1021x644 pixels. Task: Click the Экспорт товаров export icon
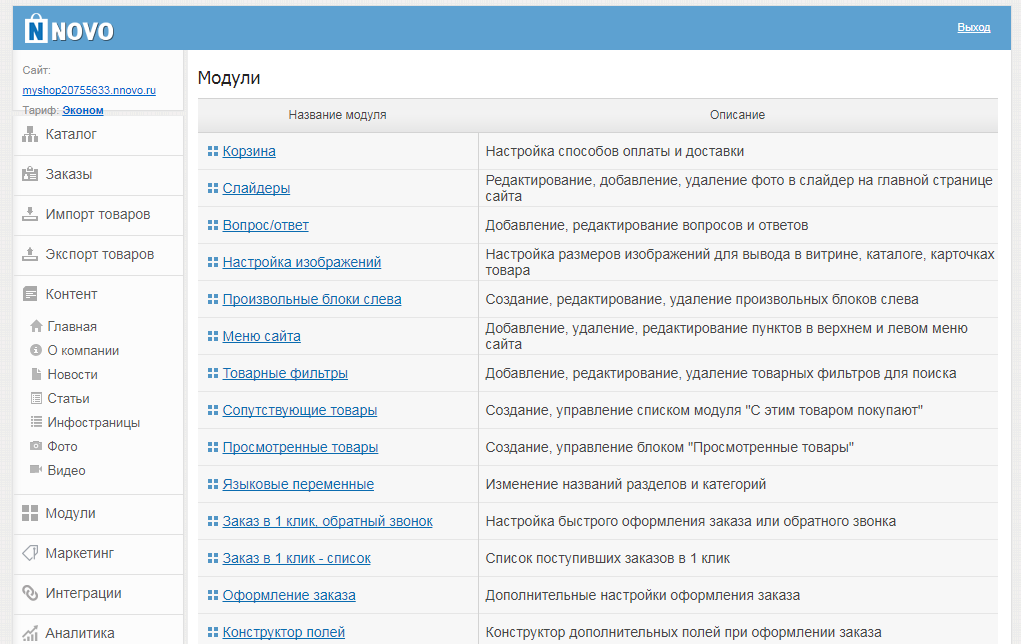point(30,254)
